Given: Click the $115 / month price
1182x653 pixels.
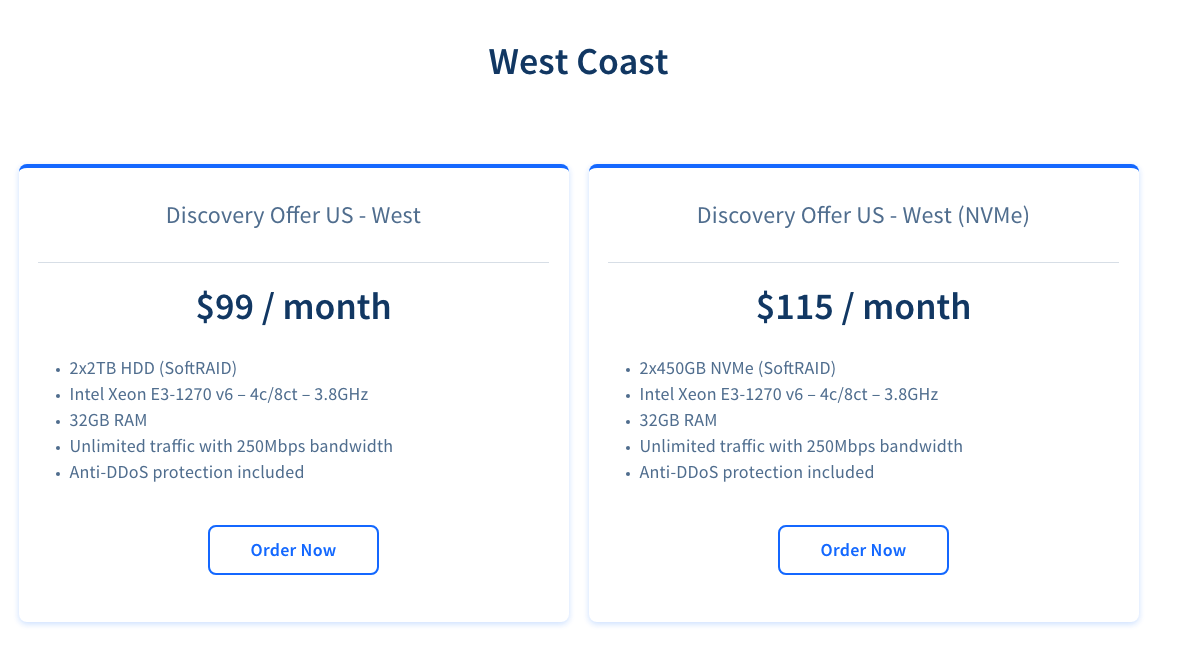Looking at the screenshot, I should [863, 306].
